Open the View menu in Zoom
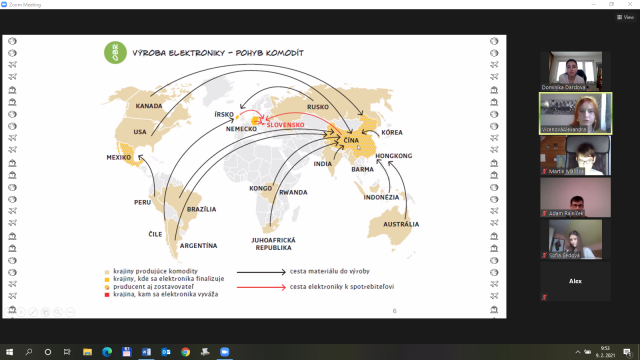 [625, 17]
